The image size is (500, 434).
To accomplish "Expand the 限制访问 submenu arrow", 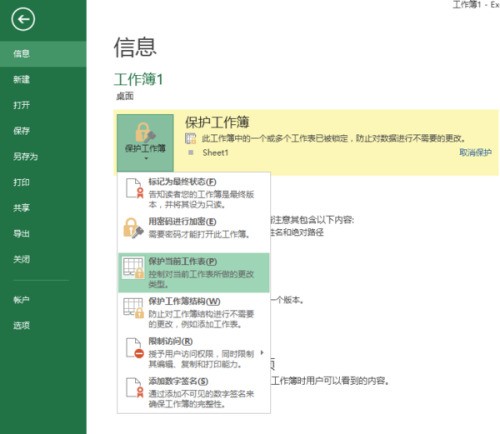I will (262, 352).
